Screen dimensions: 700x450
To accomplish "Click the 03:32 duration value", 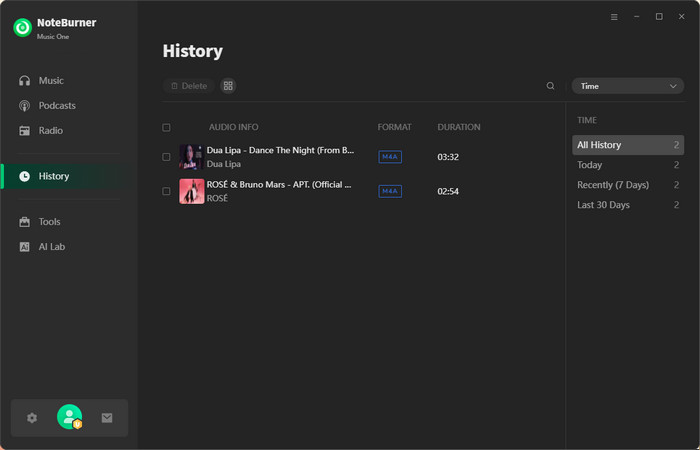I will (x=448, y=157).
